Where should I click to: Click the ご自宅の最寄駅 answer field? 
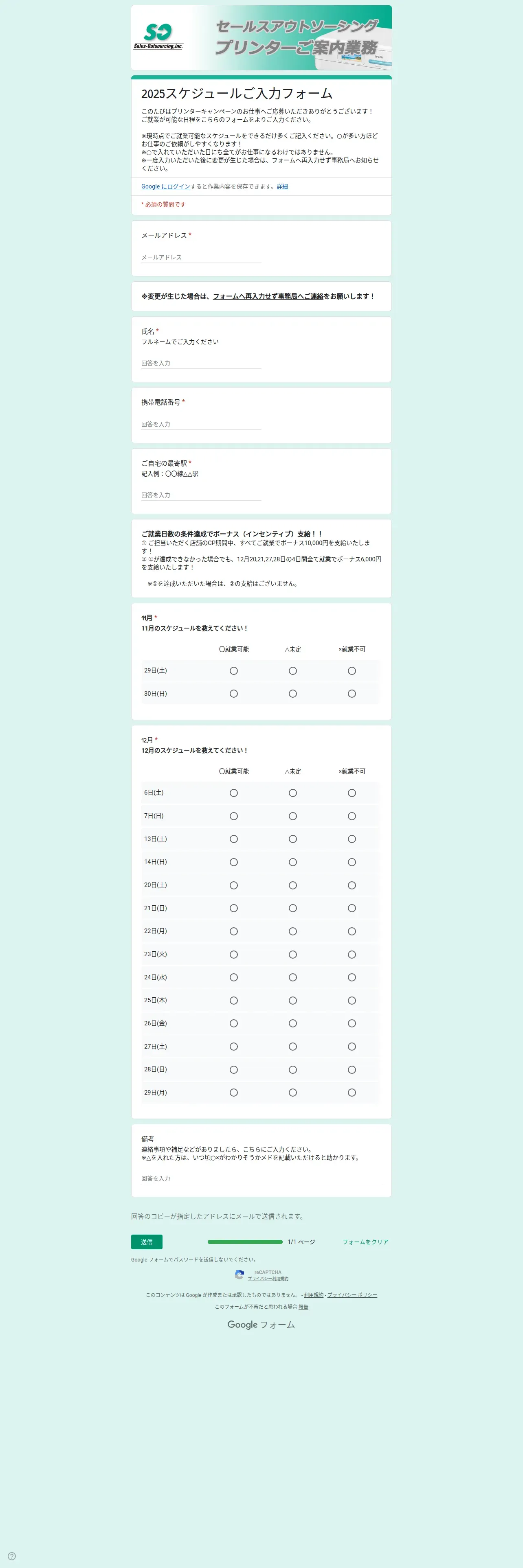tap(201, 495)
